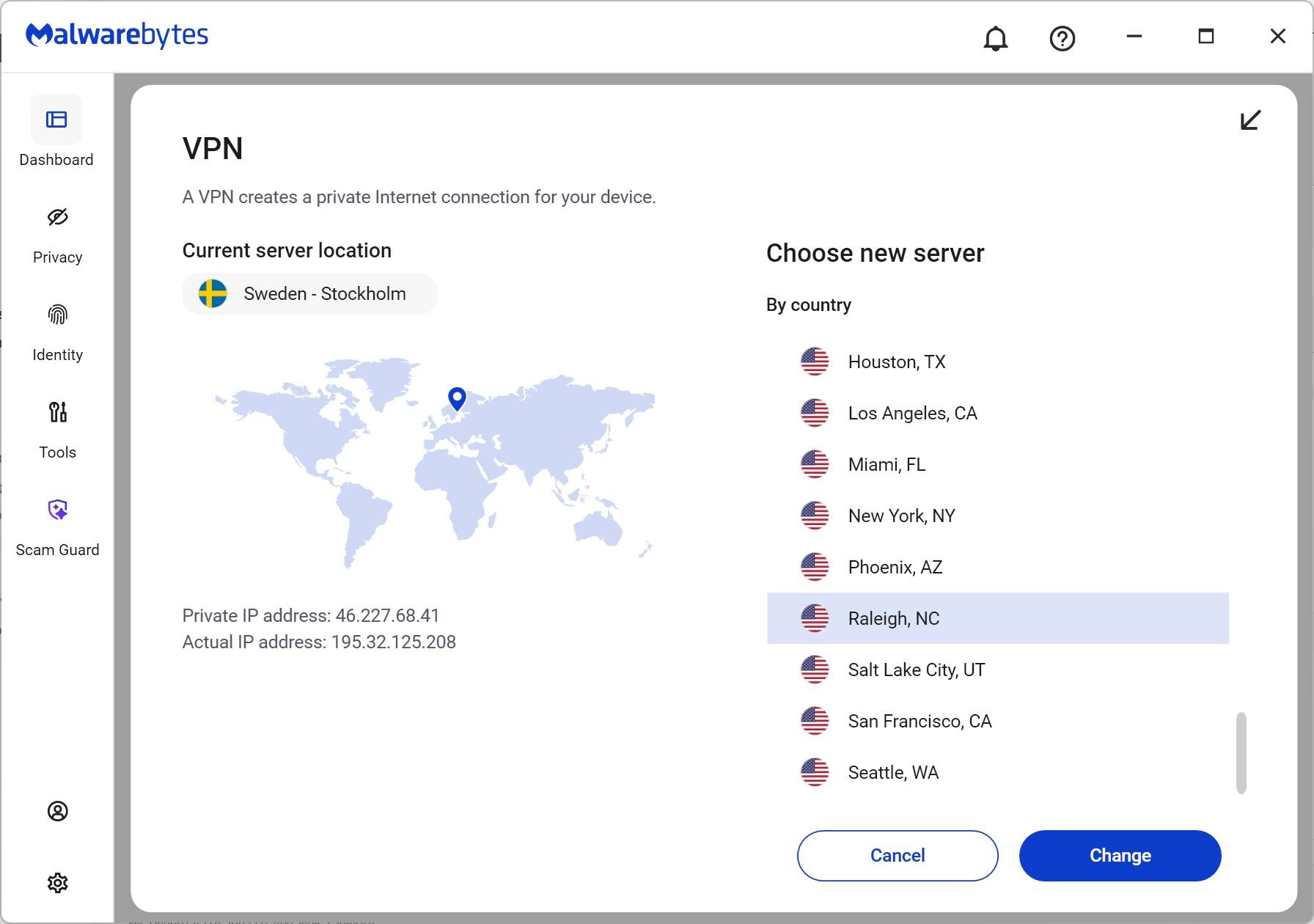Click the Sweden flag icon
Image resolution: width=1314 pixels, height=924 pixels.
213,293
